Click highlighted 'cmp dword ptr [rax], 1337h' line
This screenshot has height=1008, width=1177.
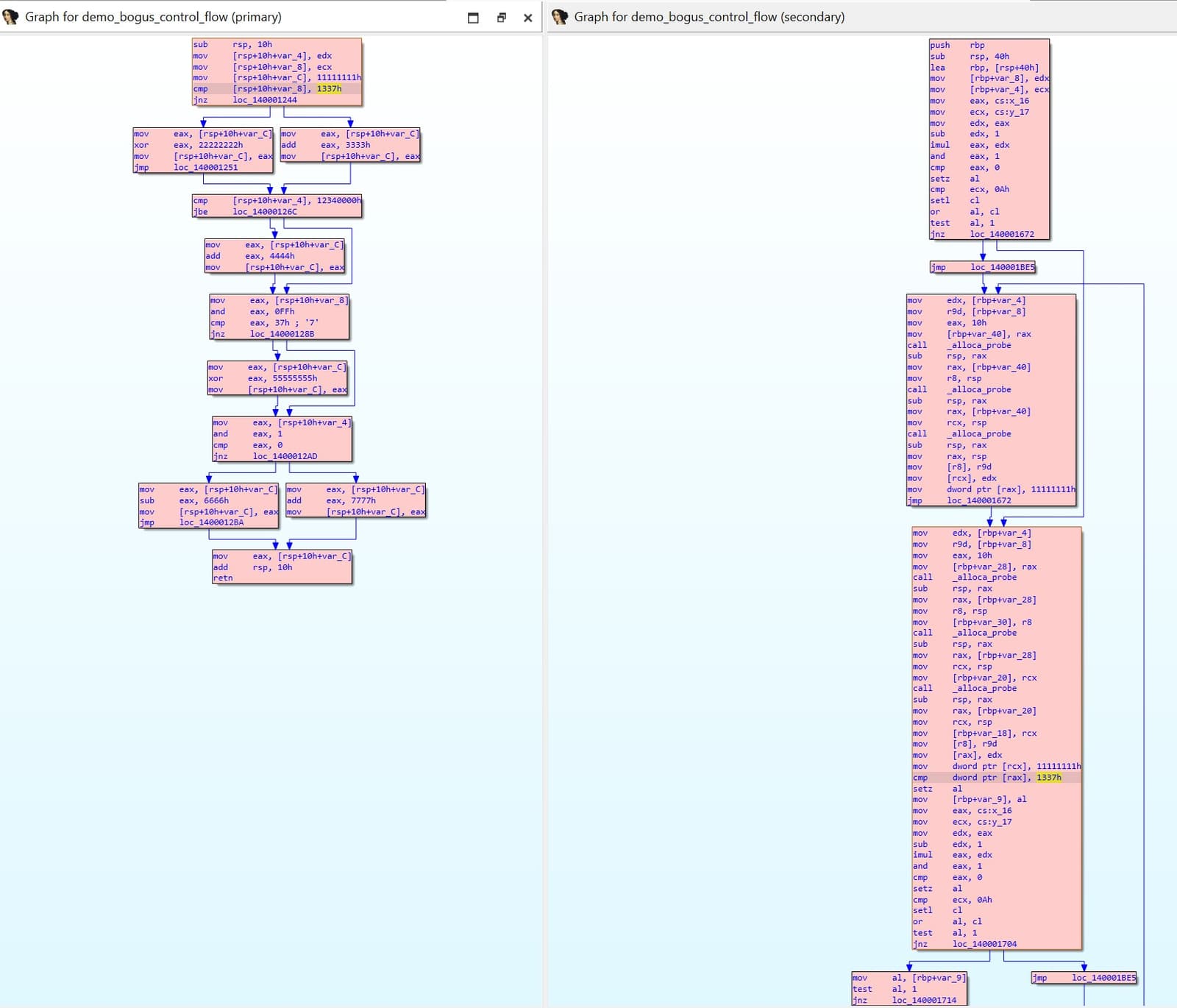[x=997, y=778]
